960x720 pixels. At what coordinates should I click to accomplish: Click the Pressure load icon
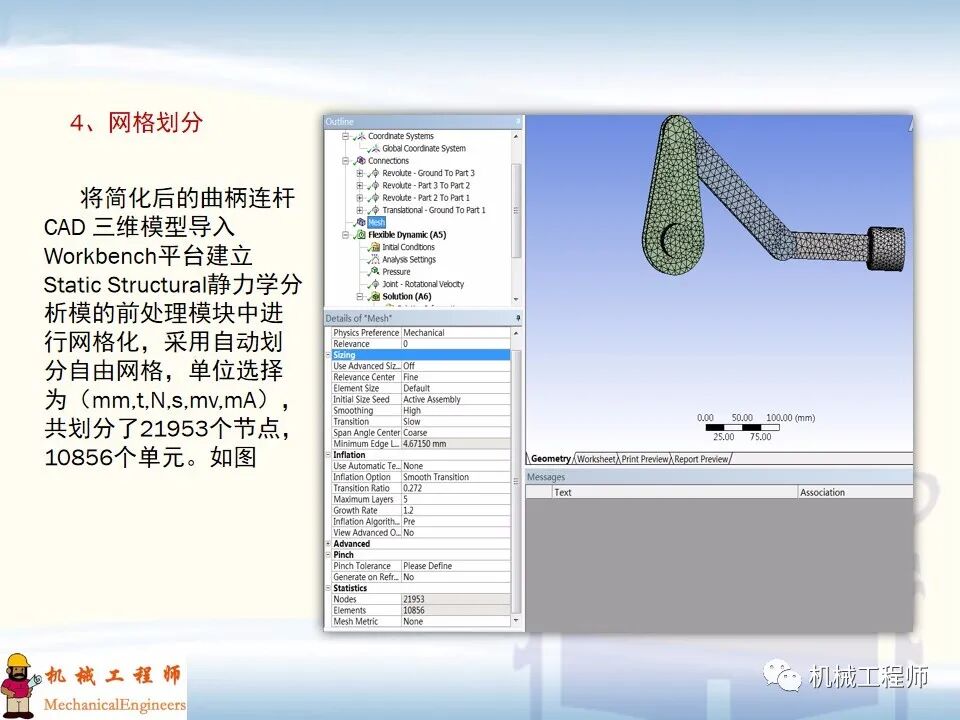click(x=374, y=272)
